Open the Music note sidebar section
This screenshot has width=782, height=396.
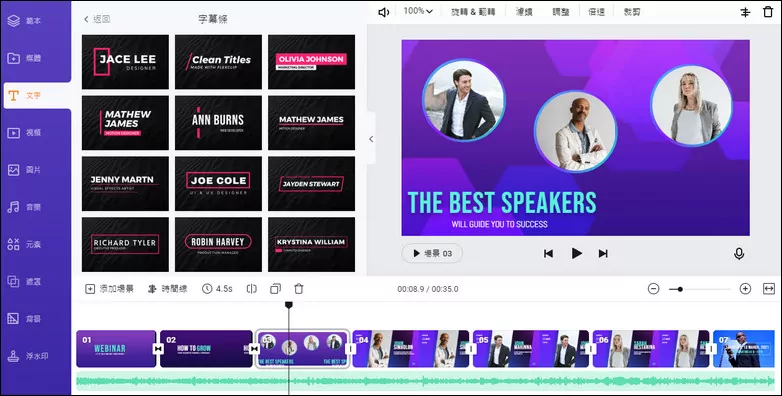[25, 207]
